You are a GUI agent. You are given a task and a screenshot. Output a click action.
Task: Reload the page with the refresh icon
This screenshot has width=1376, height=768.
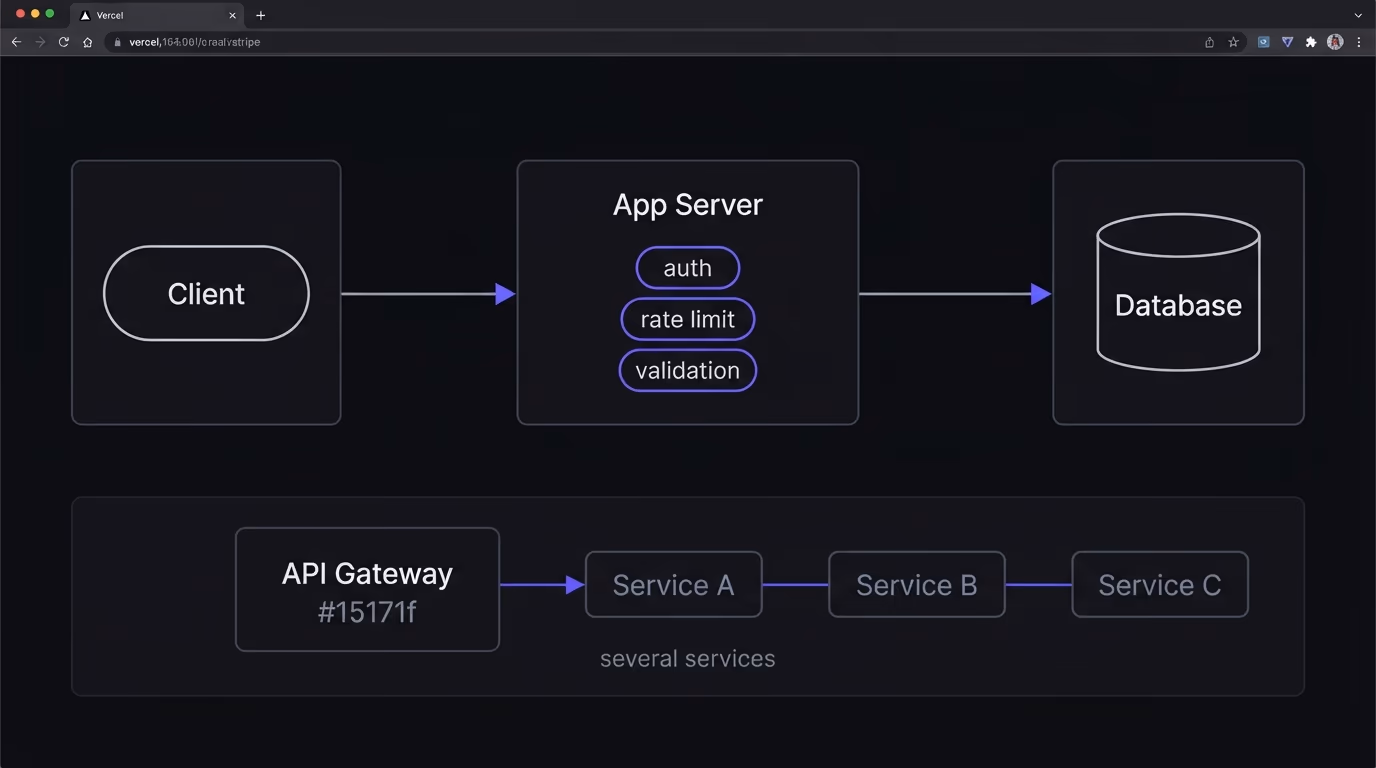(x=64, y=42)
